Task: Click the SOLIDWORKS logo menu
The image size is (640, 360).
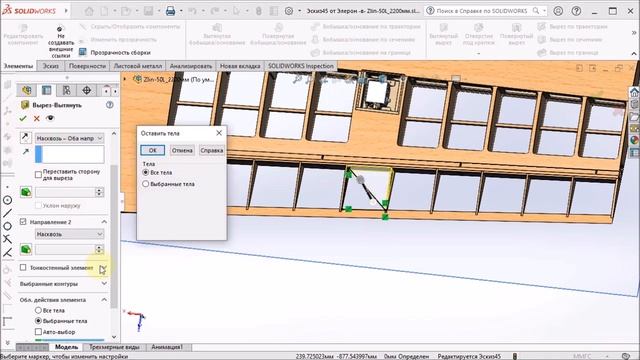Action: 29,11
